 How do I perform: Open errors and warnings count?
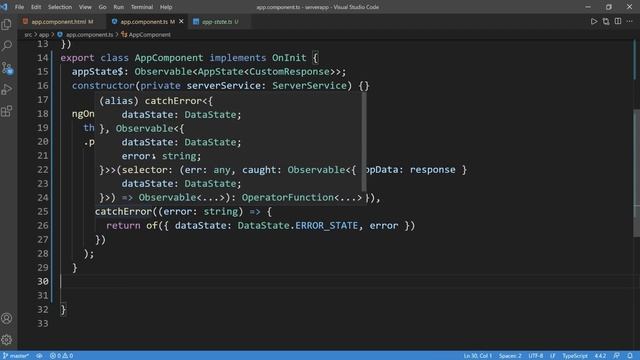tap(61, 356)
